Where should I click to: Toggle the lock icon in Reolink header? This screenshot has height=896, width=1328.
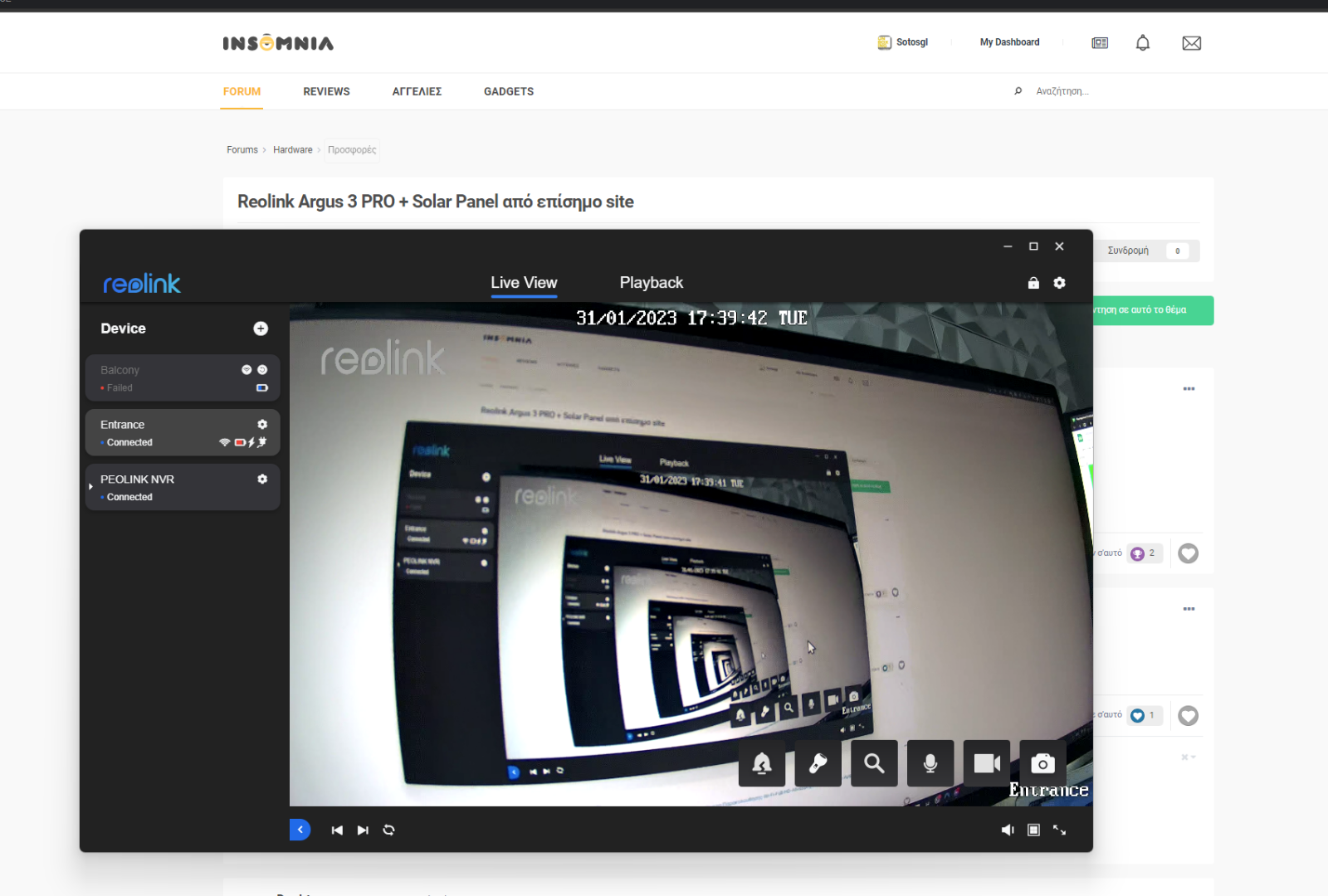[1033, 283]
